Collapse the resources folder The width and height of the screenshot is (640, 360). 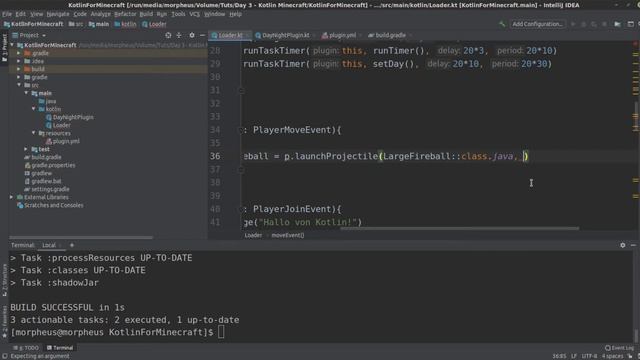click(x=34, y=133)
